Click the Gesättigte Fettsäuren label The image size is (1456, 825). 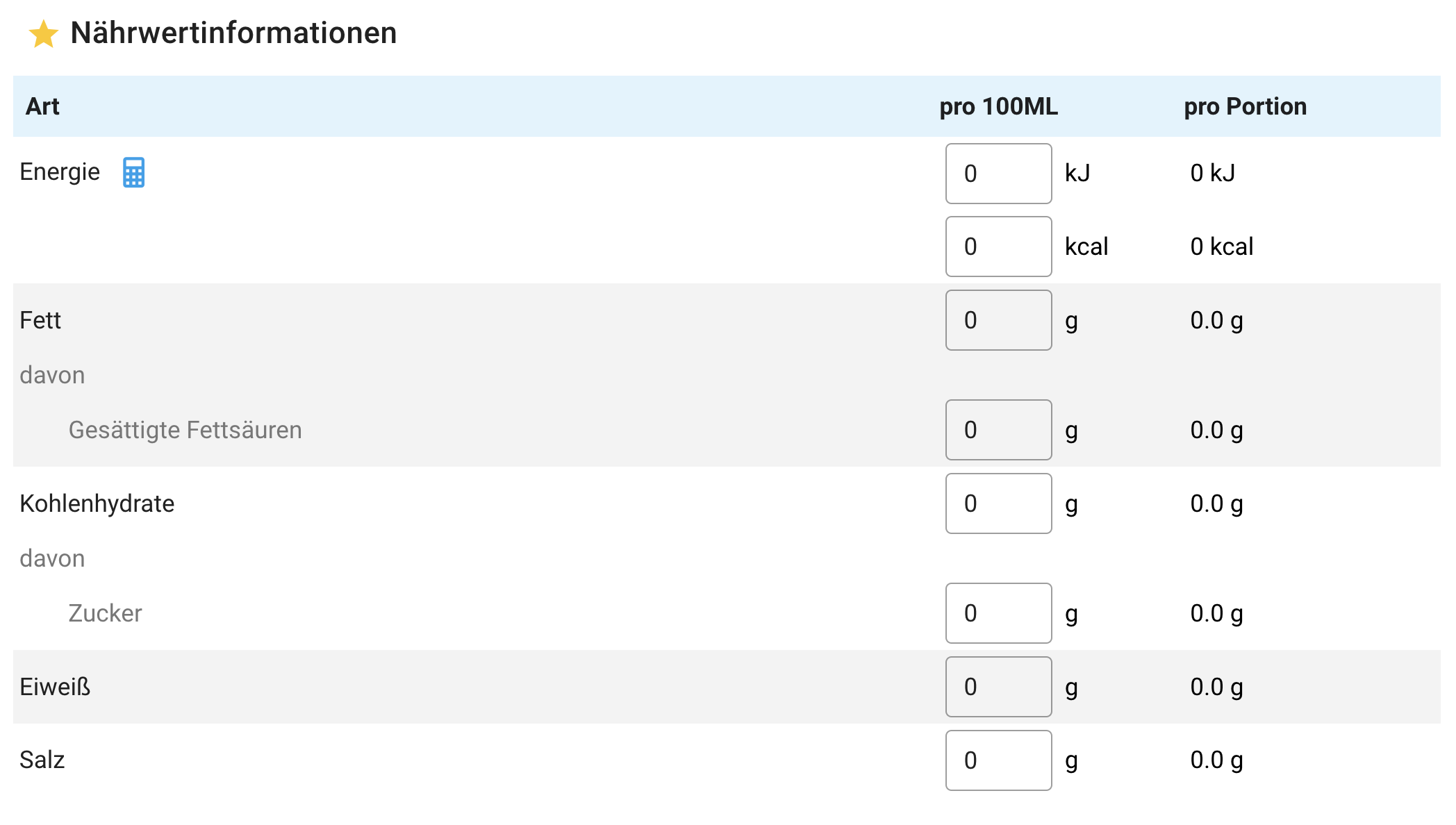185,430
